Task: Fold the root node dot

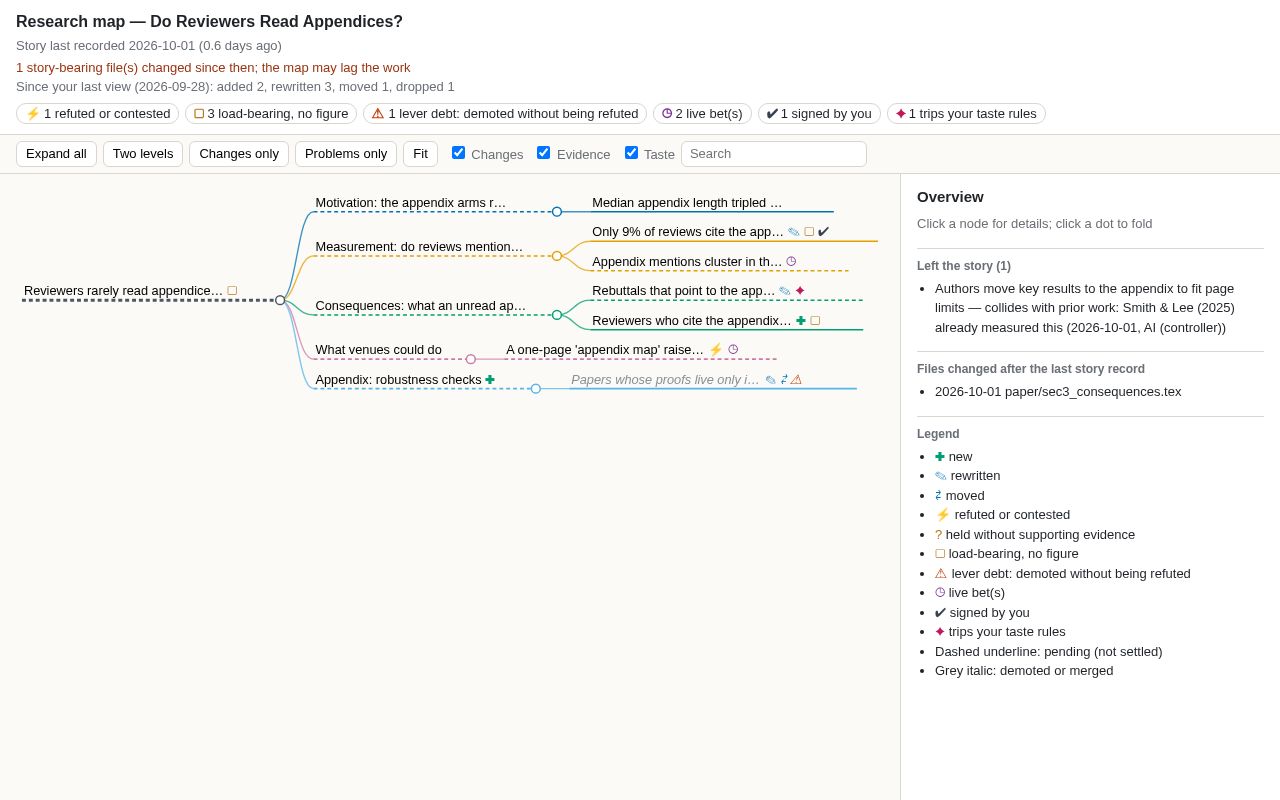Action: click(x=280, y=300)
